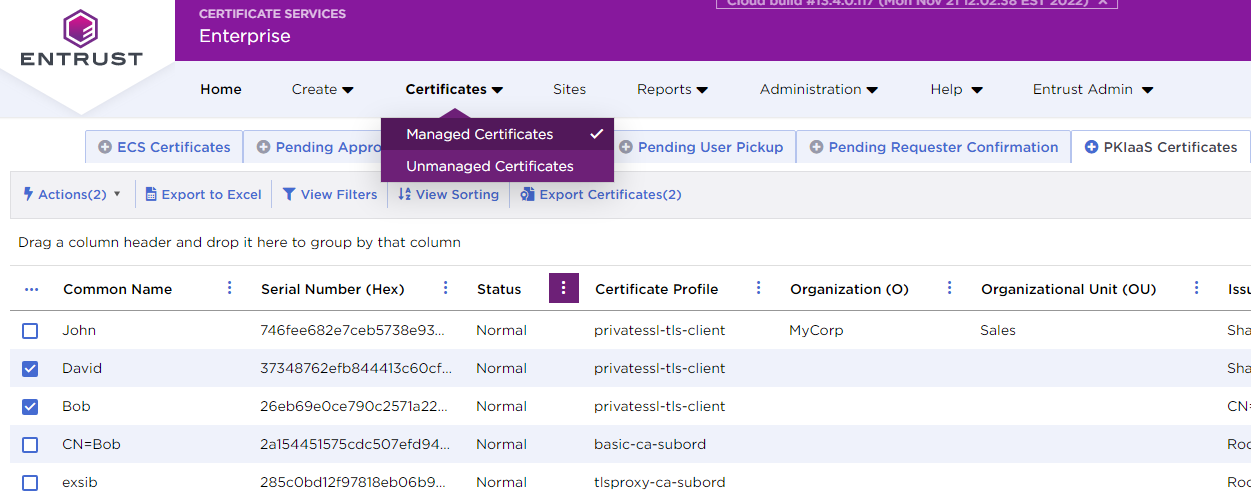1251x499 pixels.
Task: Select the exsib row checkbox
Action: [x=30, y=483]
